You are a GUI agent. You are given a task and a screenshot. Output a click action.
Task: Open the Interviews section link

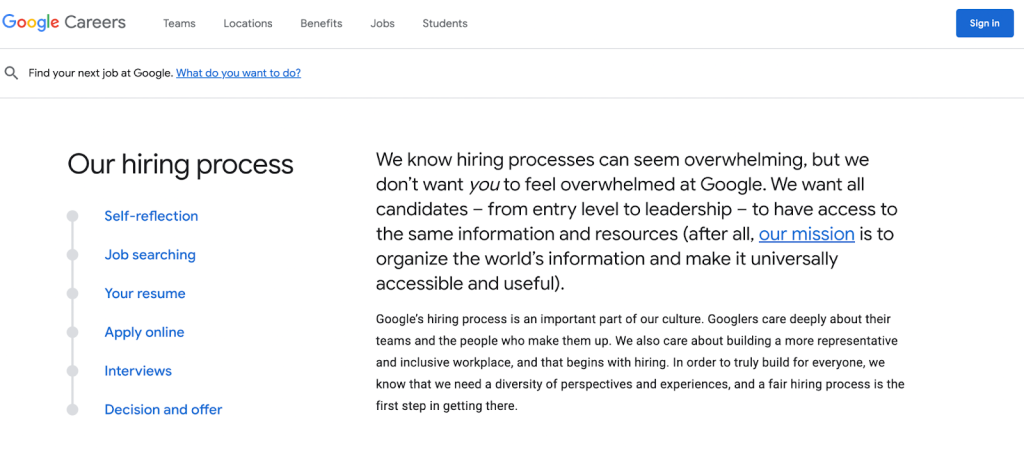coord(138,371)
